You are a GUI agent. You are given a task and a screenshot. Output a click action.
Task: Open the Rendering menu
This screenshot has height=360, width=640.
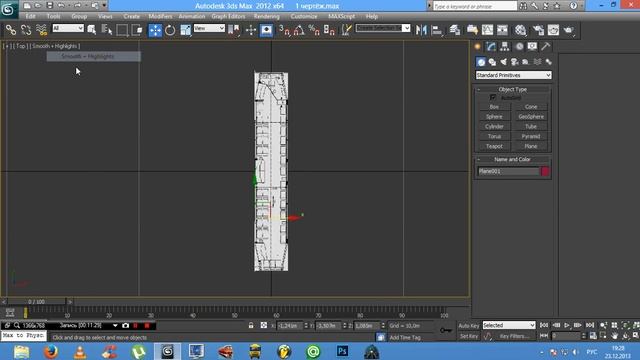267,16
